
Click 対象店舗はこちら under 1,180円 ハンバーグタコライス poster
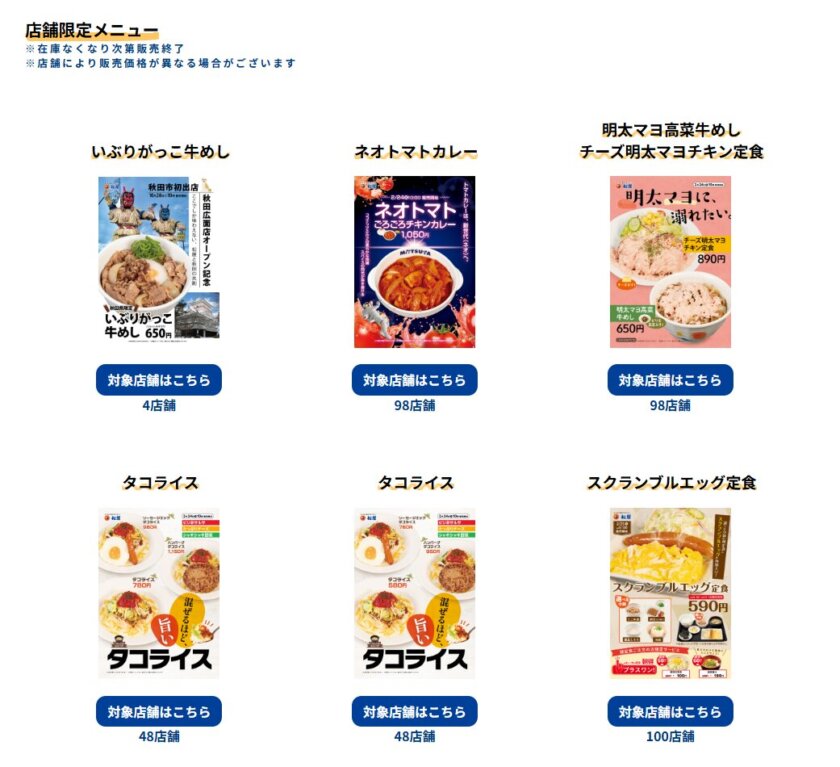(159, 711)
